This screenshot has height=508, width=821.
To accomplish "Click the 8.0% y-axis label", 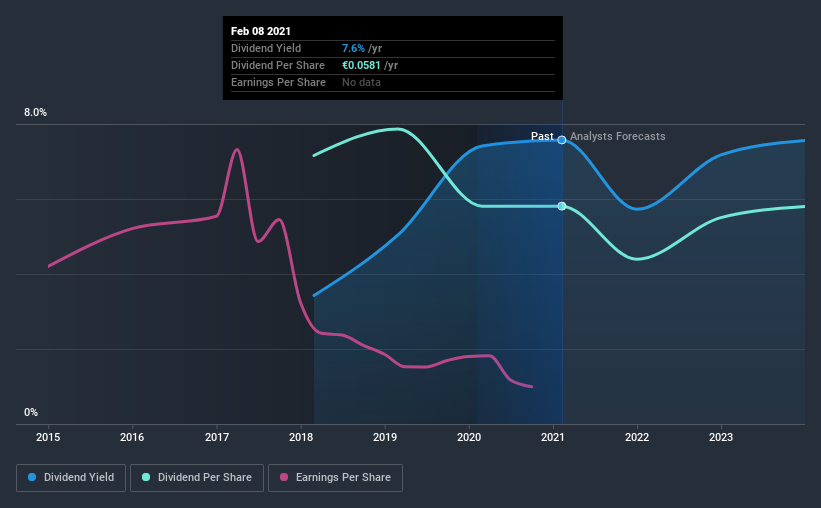I will 36,113.
